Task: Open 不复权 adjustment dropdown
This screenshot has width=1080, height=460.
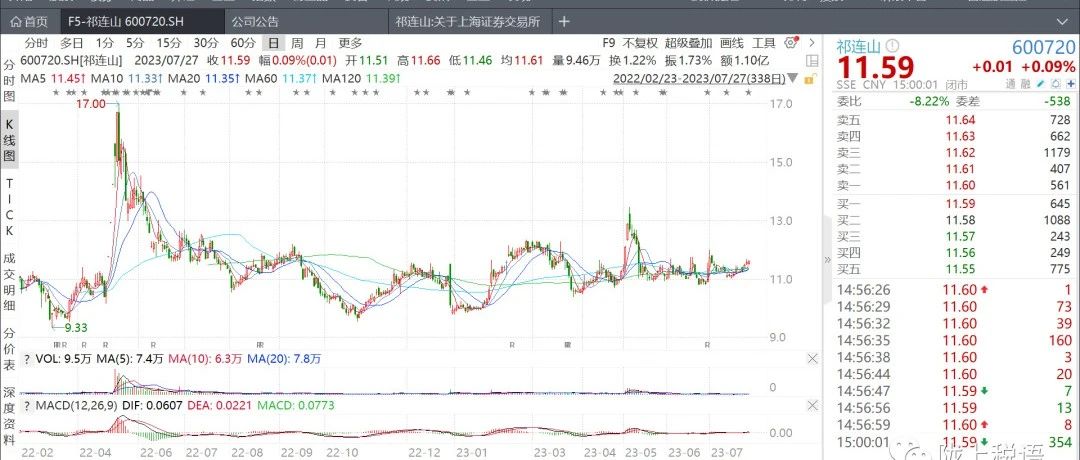Action: click(640, 43)
